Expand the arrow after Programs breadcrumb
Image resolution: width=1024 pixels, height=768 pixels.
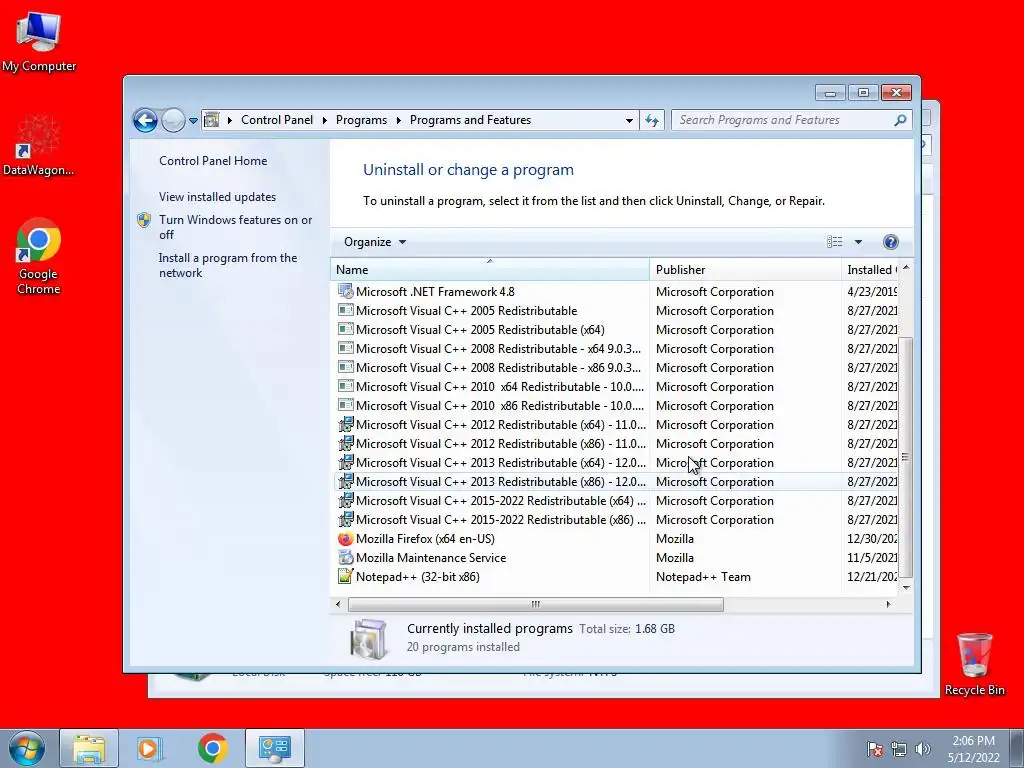pyautogui.click(x=398, y=120)
